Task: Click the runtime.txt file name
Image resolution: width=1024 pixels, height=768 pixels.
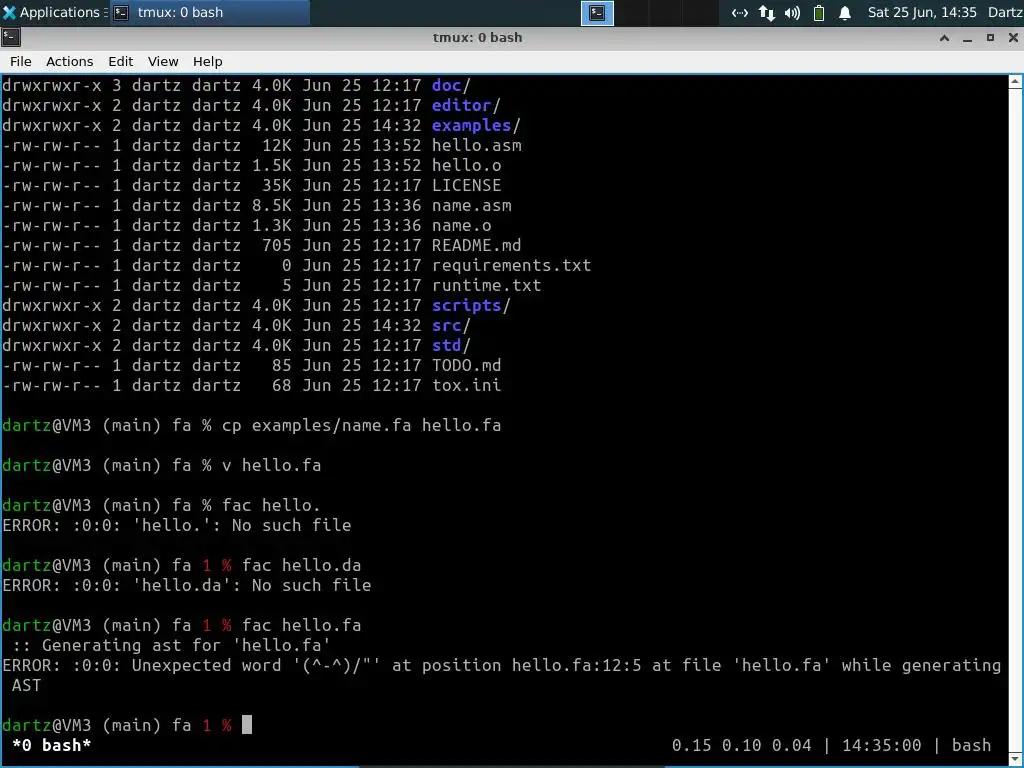Action: point(487,285)
